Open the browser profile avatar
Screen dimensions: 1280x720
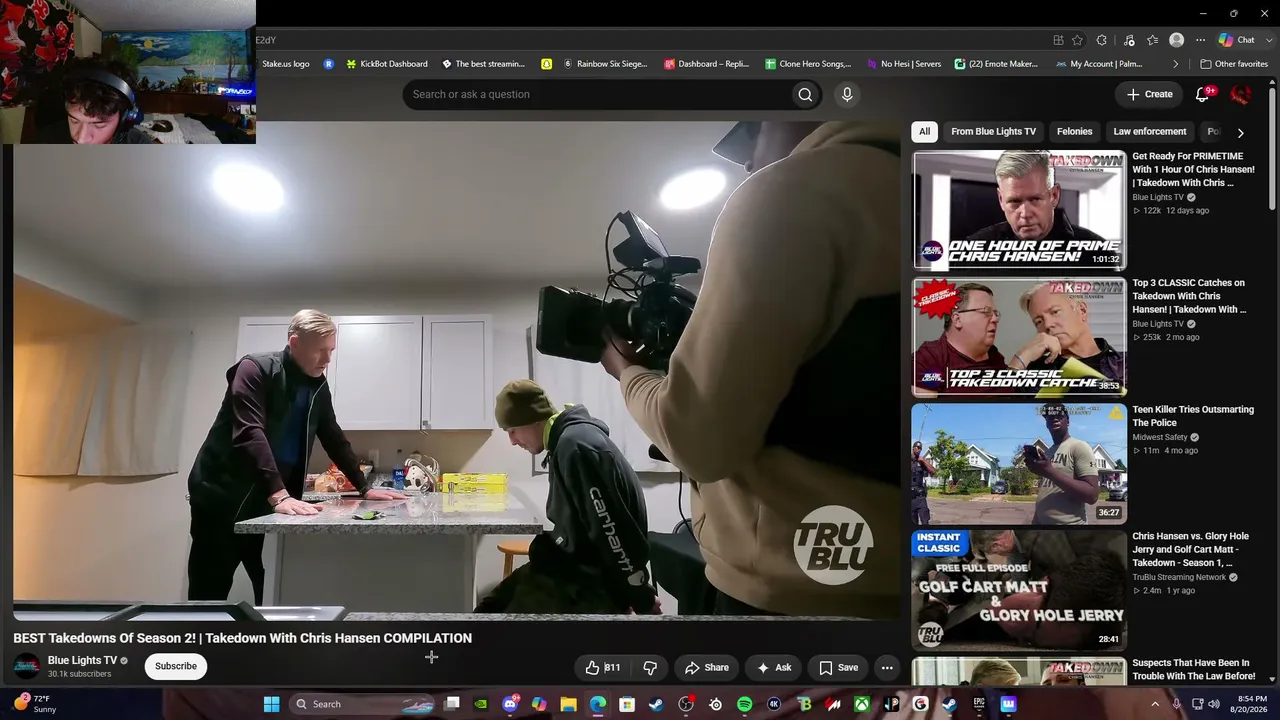coord(1177,40)
